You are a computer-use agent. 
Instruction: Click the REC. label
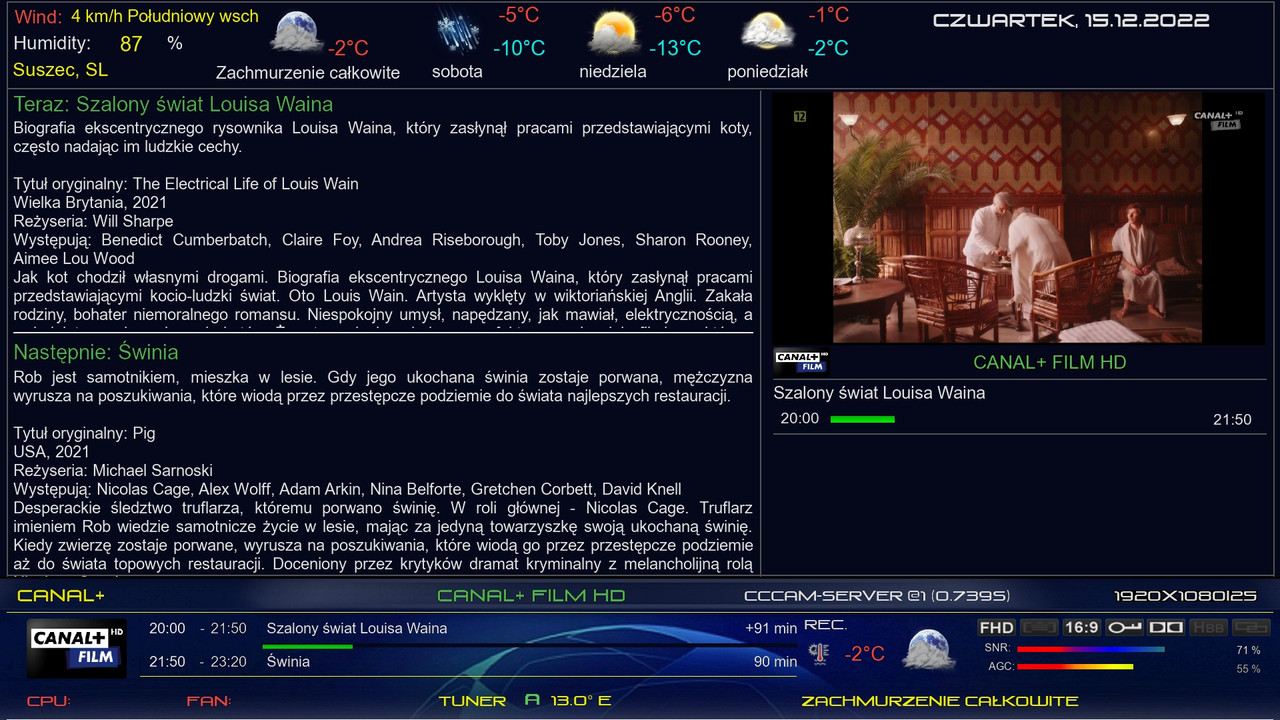826,625
